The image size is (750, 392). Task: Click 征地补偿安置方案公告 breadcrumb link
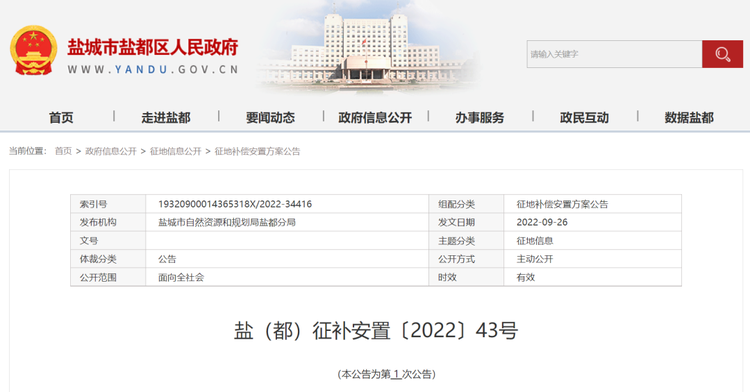click(x=257, y=152)
